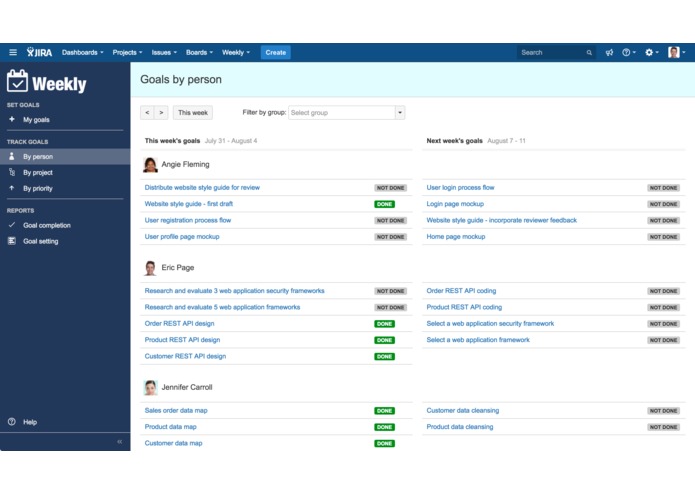The width and height of the screenshot is (695, 494).
Task: Toggle DONE status for Product data map
Action: click(x=384, y=427)
